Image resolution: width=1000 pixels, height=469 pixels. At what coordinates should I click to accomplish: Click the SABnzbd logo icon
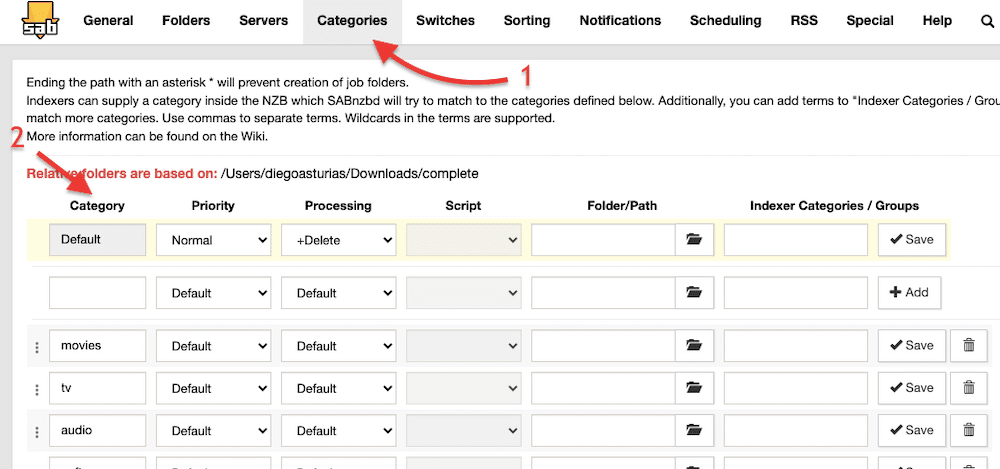(x=39, y=20)
